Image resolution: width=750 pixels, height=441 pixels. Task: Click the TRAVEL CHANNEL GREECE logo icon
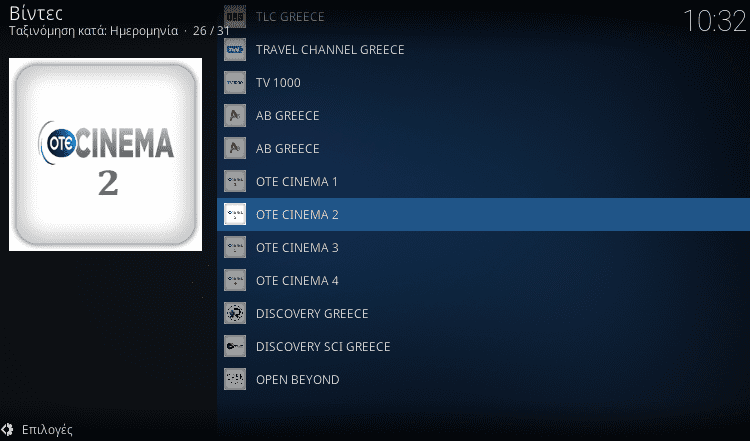click(235, 49)
